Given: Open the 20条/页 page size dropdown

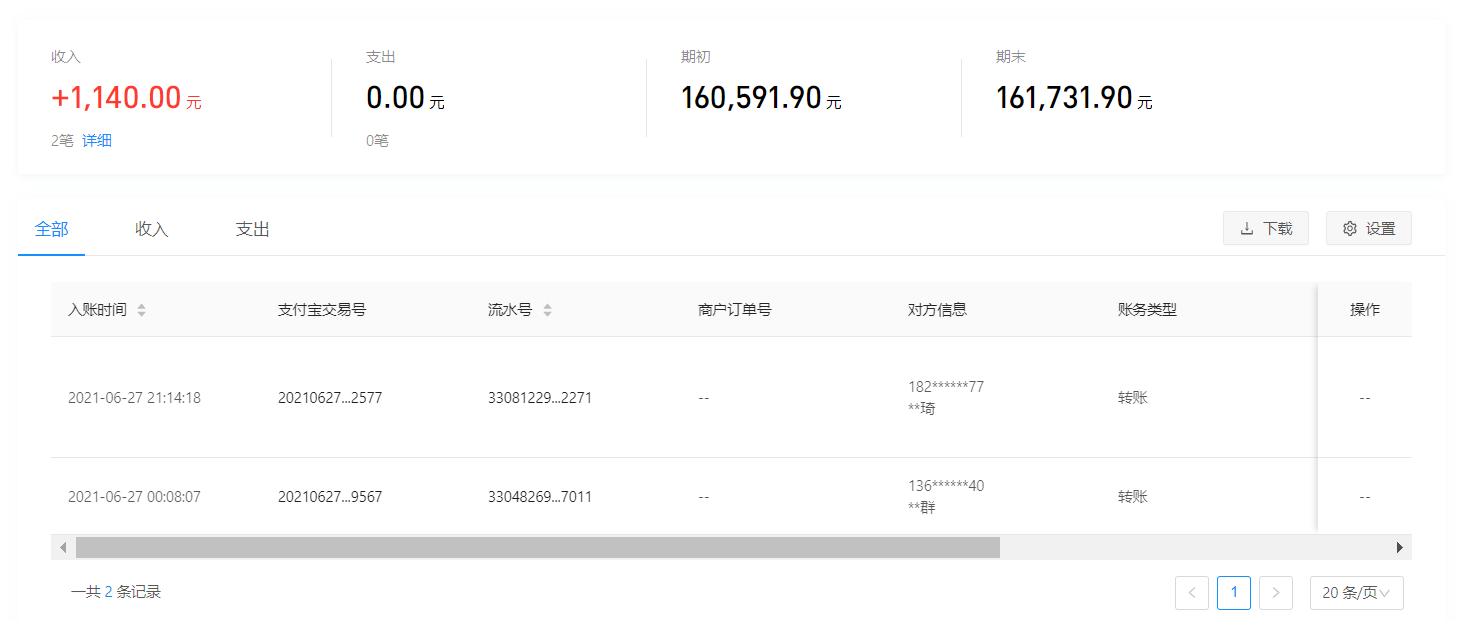Looking at the screenshot, I should coord(1356,592).
